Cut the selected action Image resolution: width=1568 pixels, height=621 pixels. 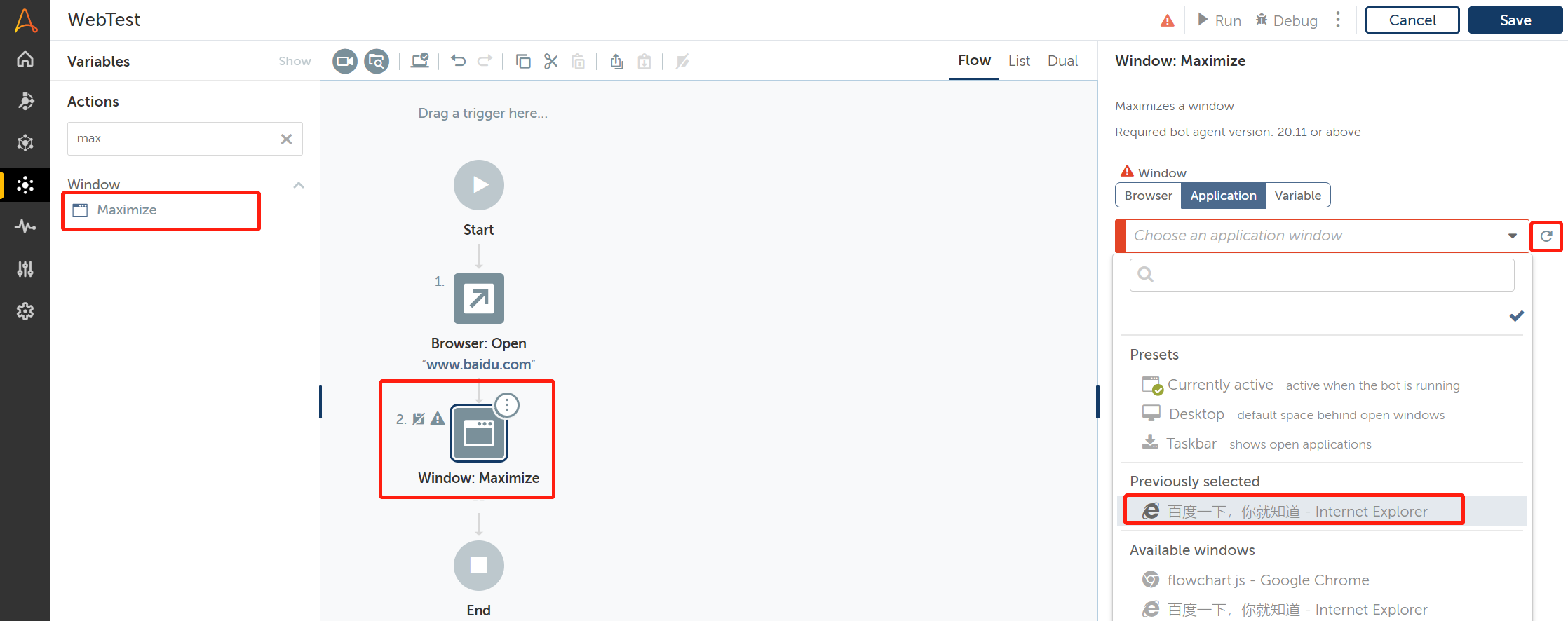551,62
